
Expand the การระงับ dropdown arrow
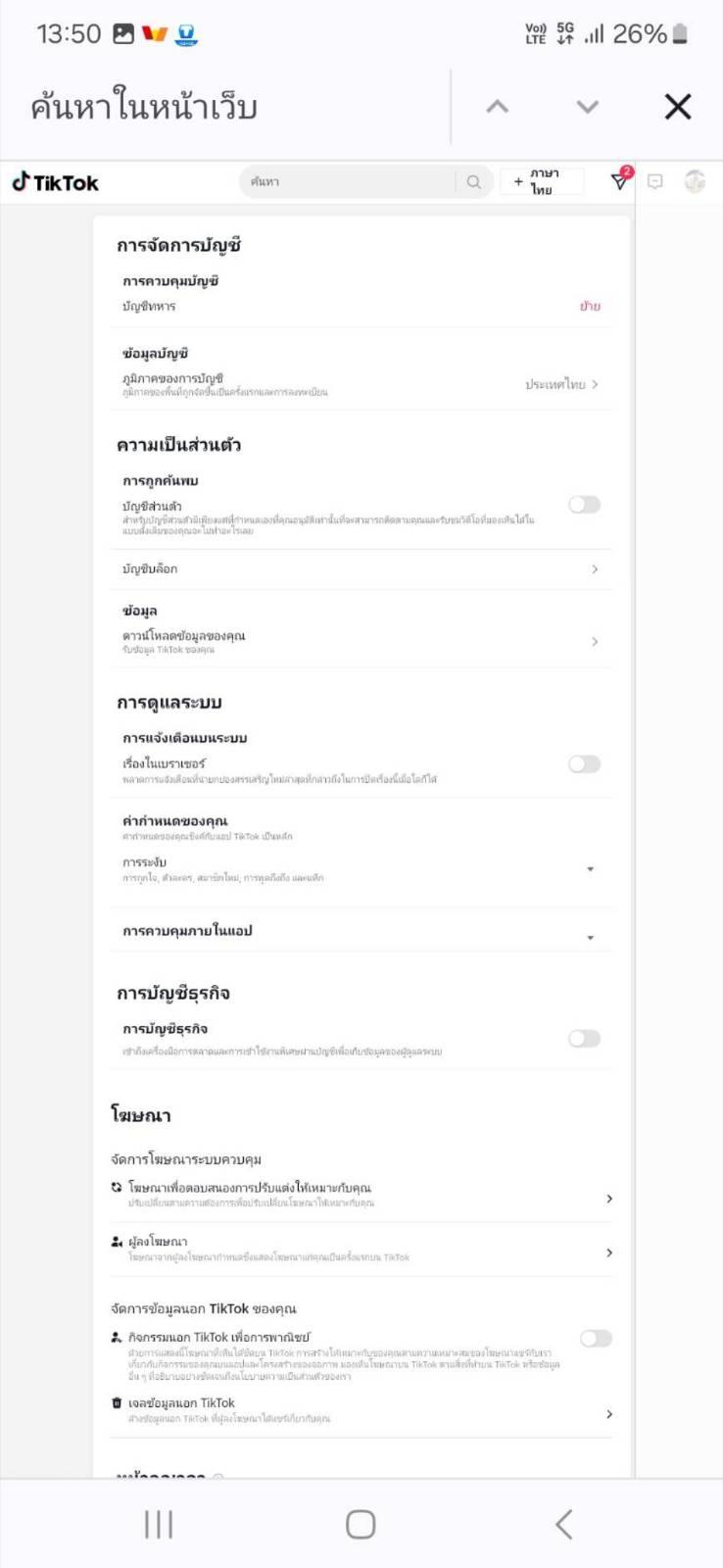pyautogui.click(x=590, y=869)
